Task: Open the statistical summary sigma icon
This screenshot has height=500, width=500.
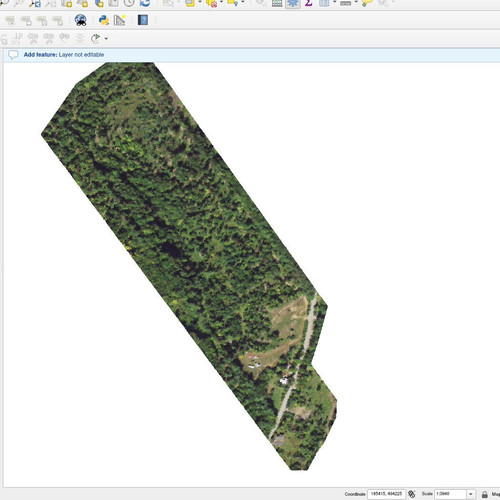Action: [x=309, y=3]
